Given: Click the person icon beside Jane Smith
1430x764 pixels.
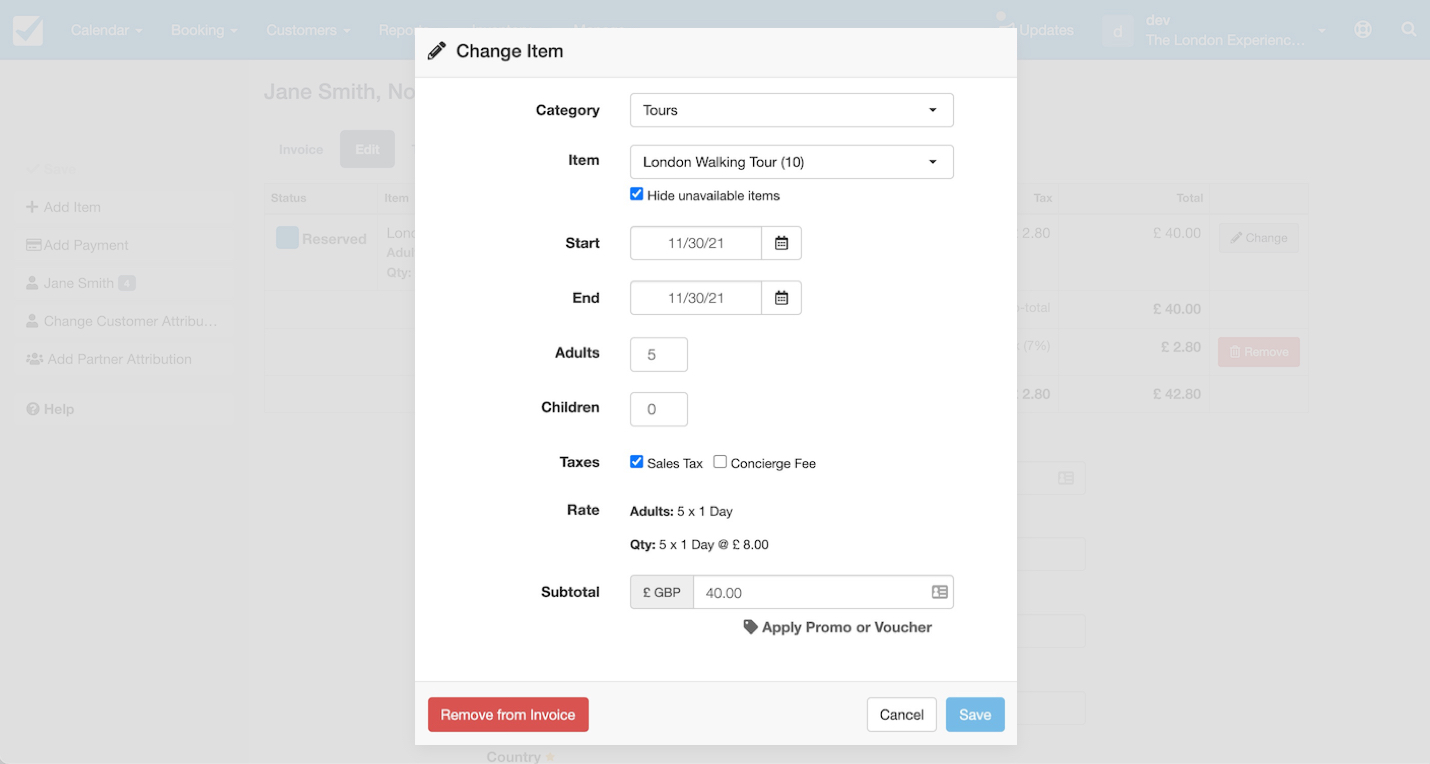Looking at the screenshot, I should (x=32, y=283).
